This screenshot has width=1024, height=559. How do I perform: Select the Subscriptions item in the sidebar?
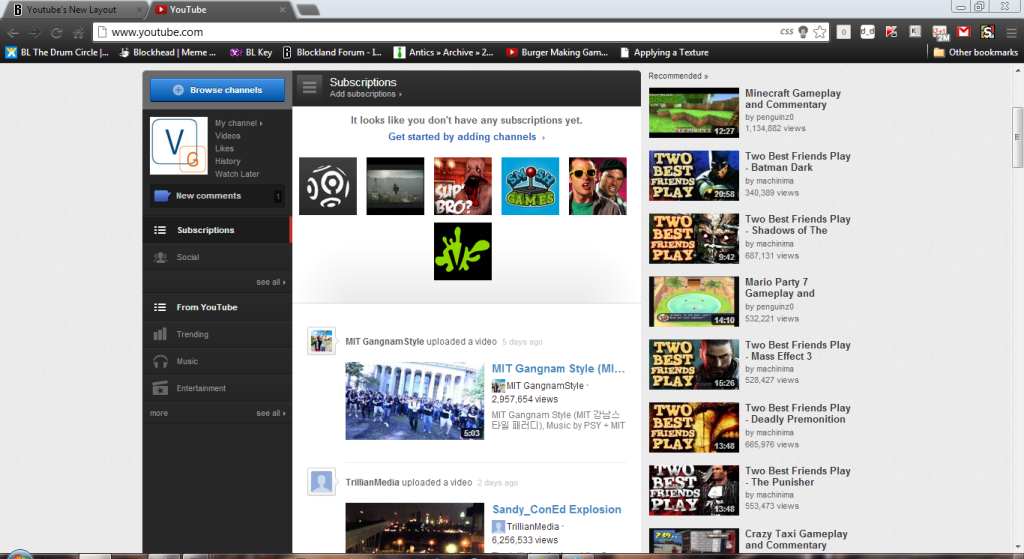point(205,230)
